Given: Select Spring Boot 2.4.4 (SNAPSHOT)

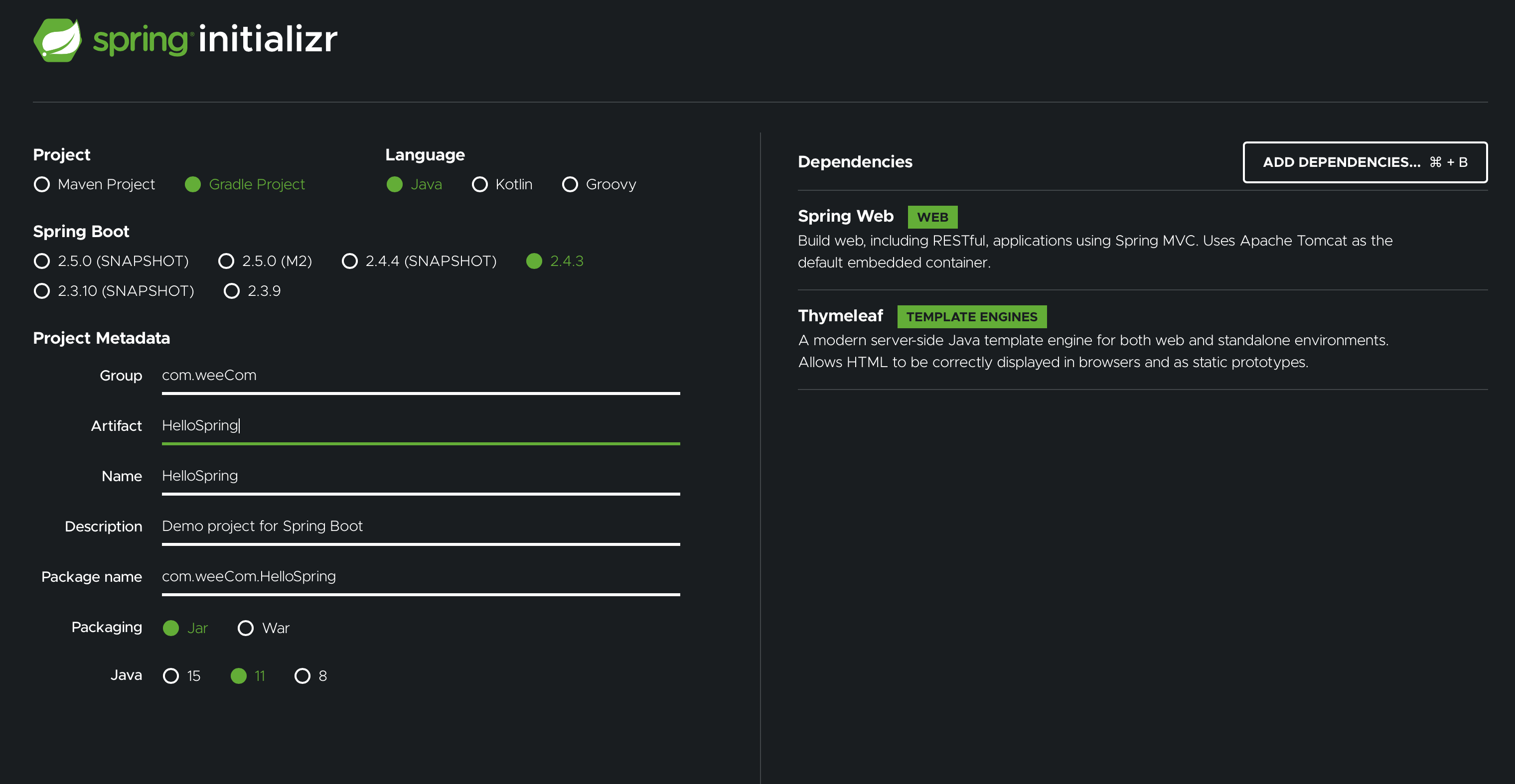Looking at the screenshot, I should 350,261.
